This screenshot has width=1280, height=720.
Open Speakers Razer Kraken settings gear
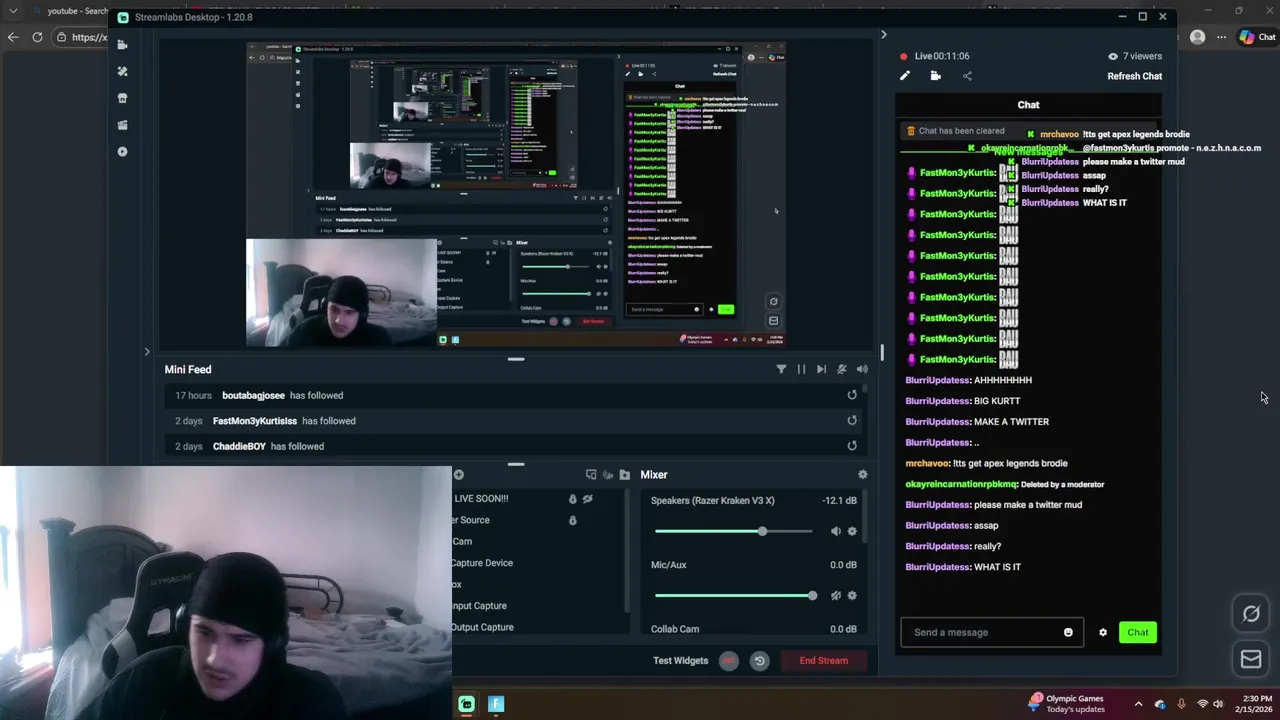852,531
